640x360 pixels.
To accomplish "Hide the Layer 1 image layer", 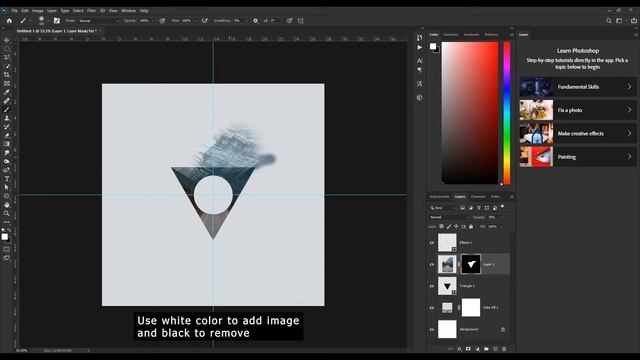I will [x=431, y=264].
